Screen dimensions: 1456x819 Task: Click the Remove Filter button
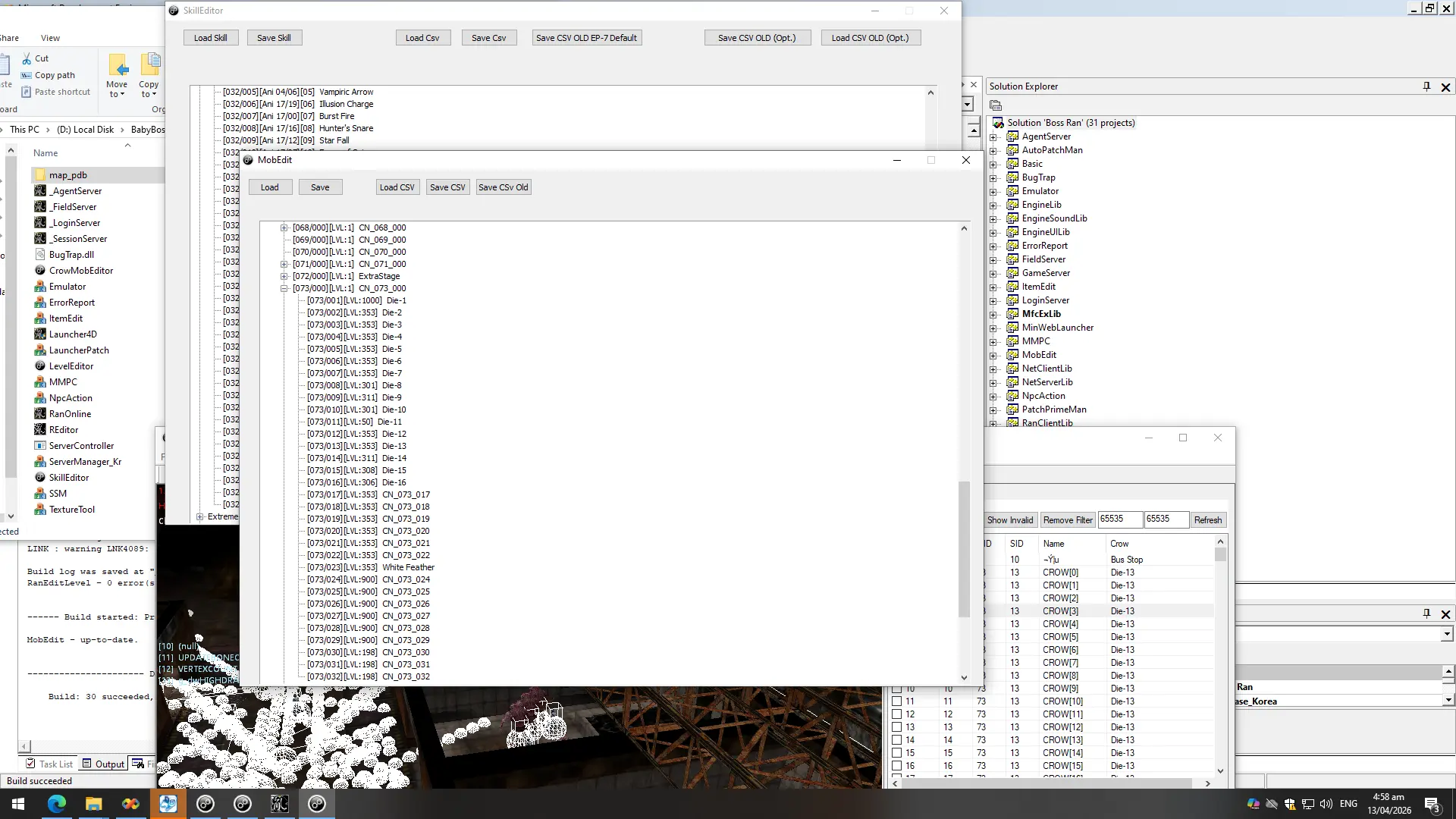1068,520
